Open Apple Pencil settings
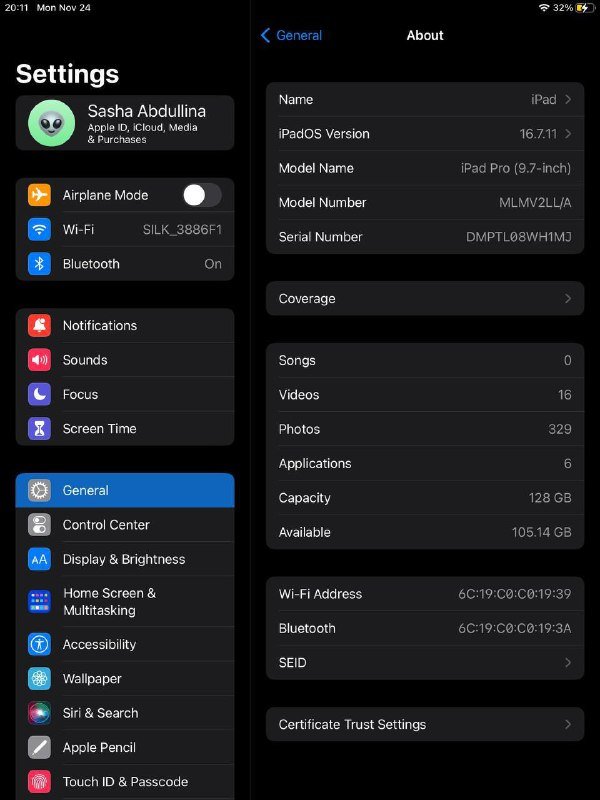This screenshot has height=800, width=600. (125, 747)
